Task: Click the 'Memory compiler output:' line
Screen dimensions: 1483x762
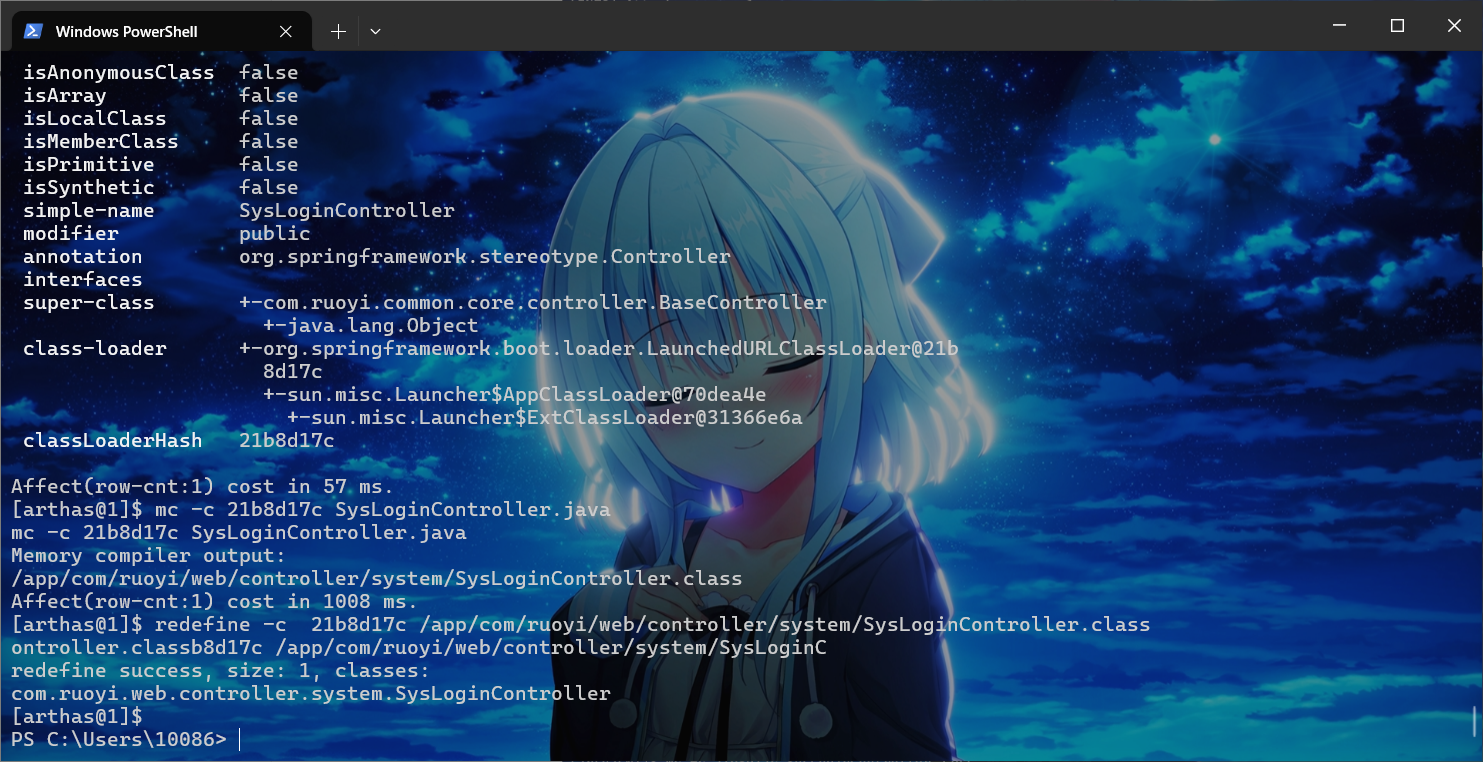Action: pos(148,556)
